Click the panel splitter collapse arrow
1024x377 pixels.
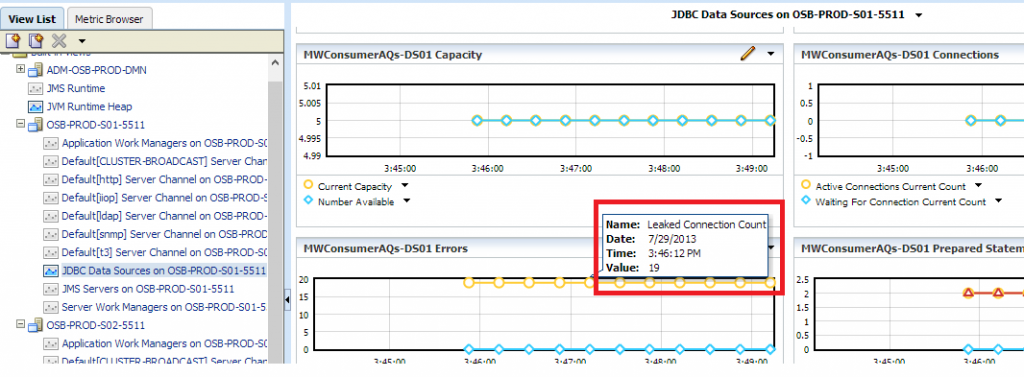pos(287,299)
